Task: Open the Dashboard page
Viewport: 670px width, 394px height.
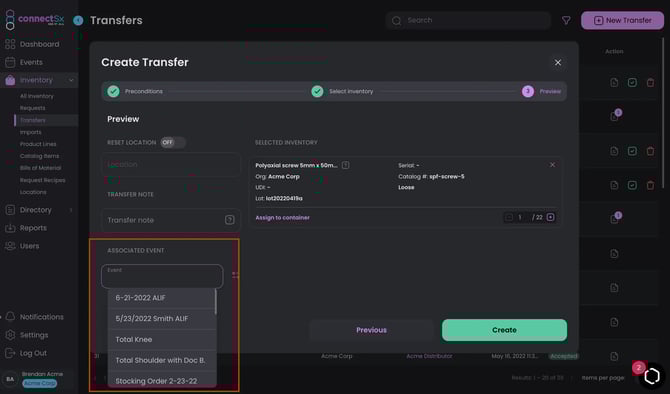Action: (x=39, y=44)
